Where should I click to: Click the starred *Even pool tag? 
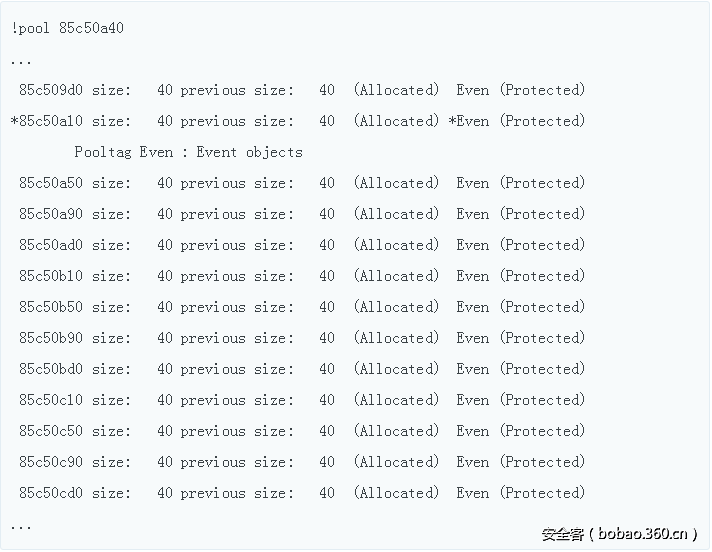coord(469,121)
